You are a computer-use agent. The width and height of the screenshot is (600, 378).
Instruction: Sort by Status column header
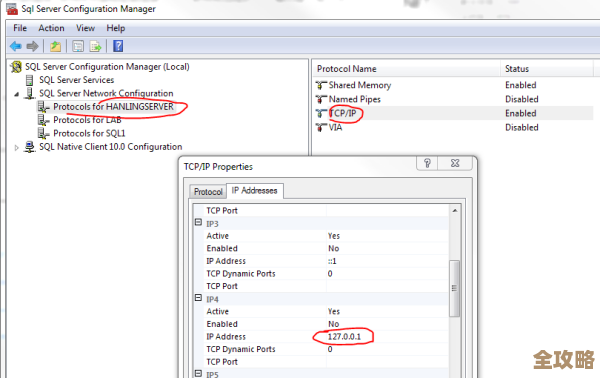click(x=546, y=69)
